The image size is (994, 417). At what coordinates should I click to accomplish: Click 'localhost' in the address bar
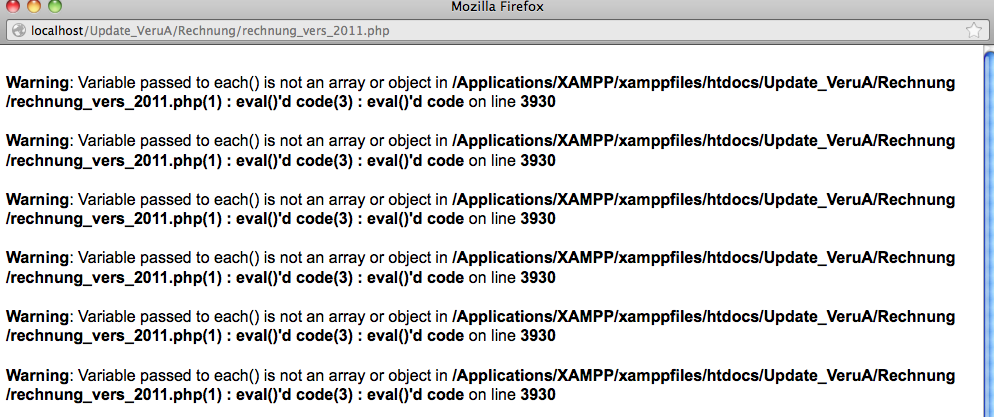pyautogui.click(x=58, y=31)
